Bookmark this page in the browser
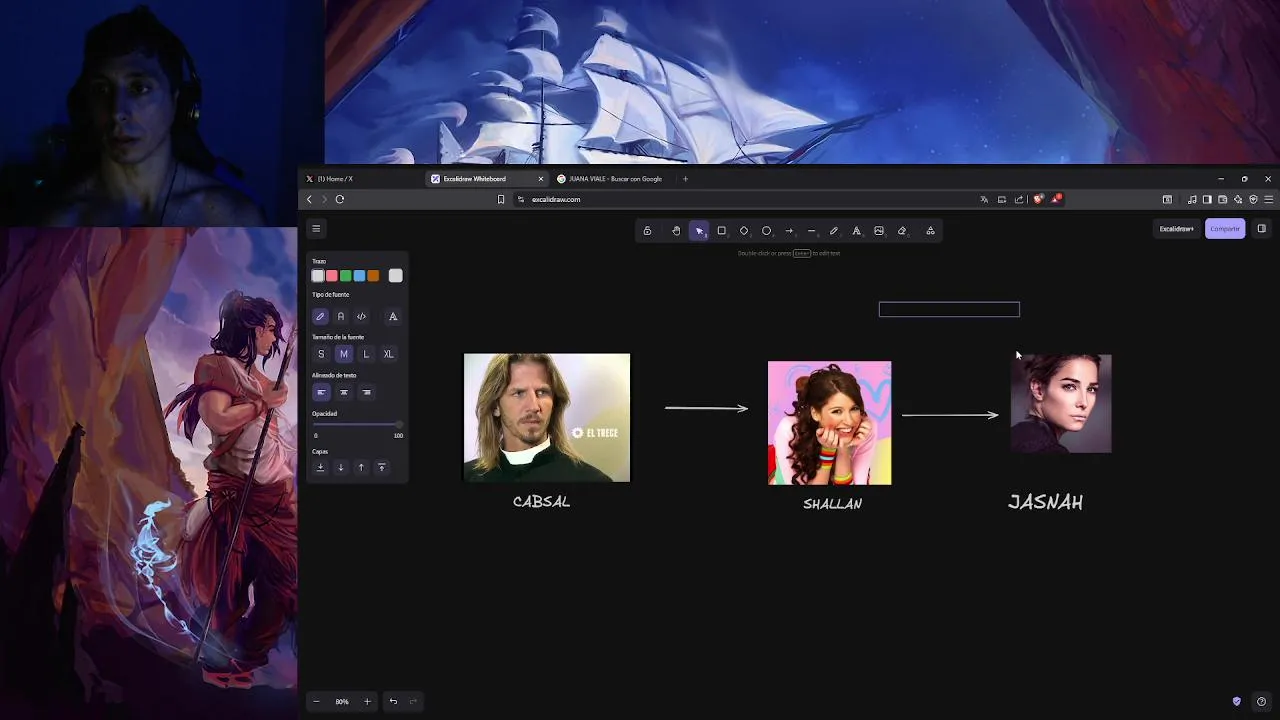The image size is (1280, 720). pos(501,199)
